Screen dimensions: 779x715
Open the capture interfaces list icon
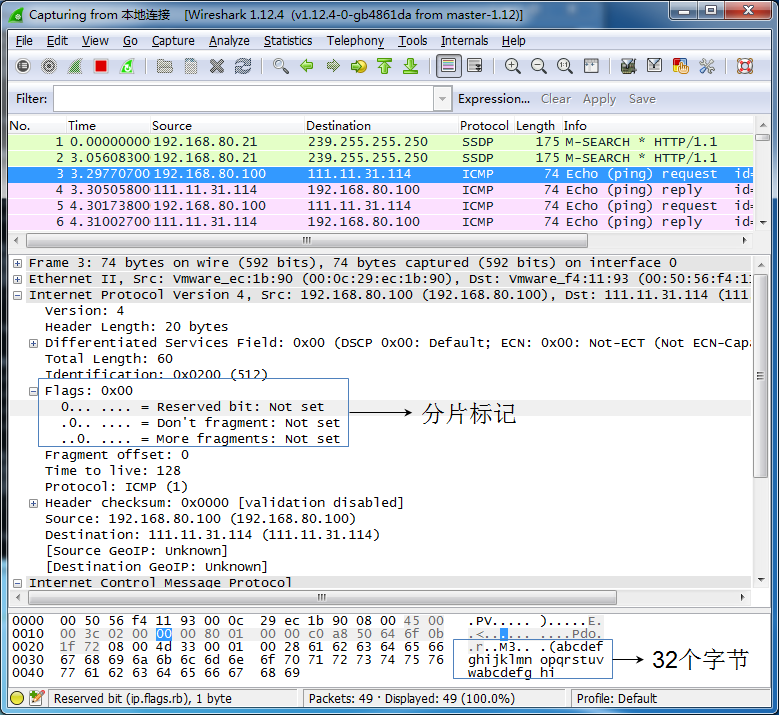coord(23,66)
